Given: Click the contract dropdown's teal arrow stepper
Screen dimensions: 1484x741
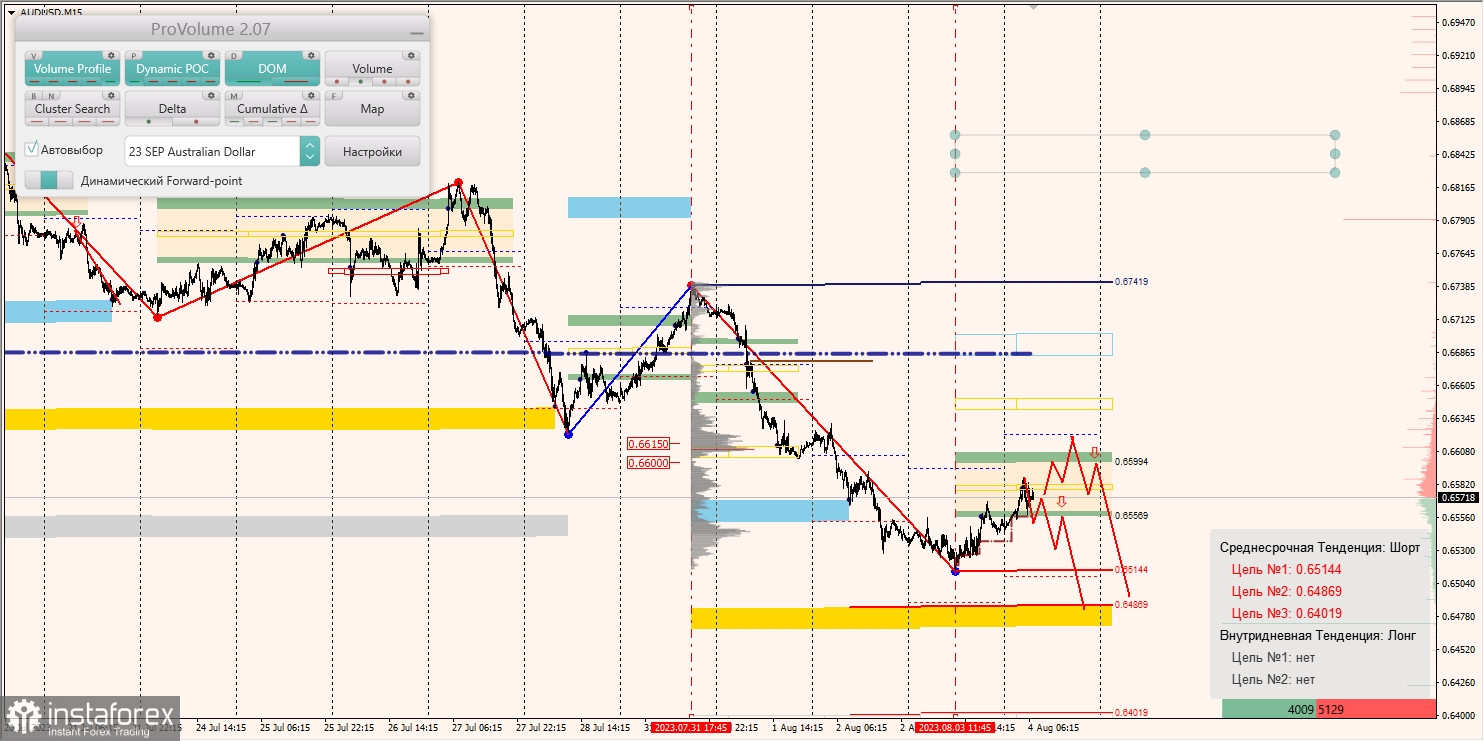Looking at the screenshot, I should click(310, 151).
